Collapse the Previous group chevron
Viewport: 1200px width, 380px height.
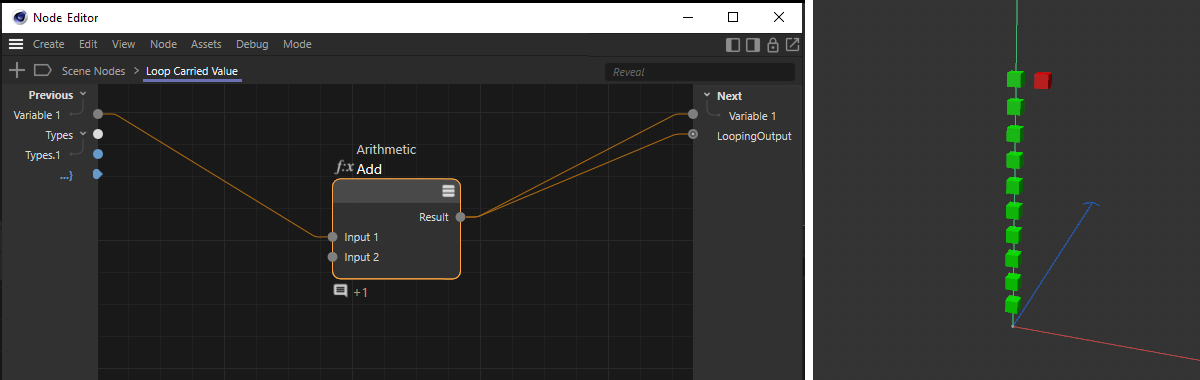point(83,93)
